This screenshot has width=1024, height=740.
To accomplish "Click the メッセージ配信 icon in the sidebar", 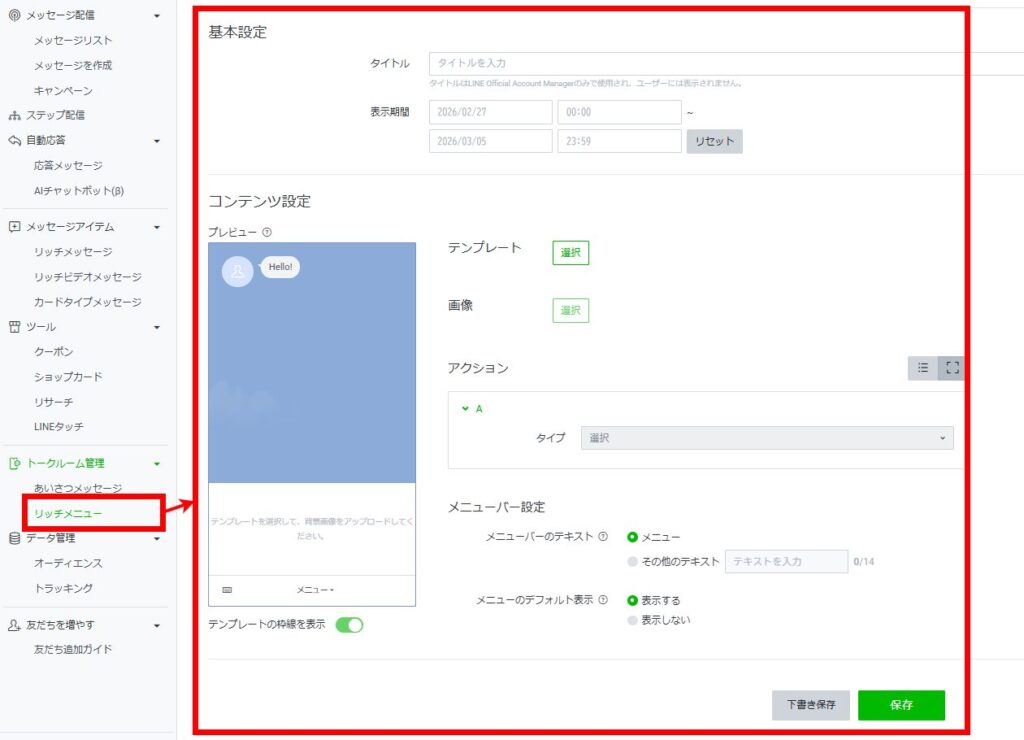I will click(14, 15).
